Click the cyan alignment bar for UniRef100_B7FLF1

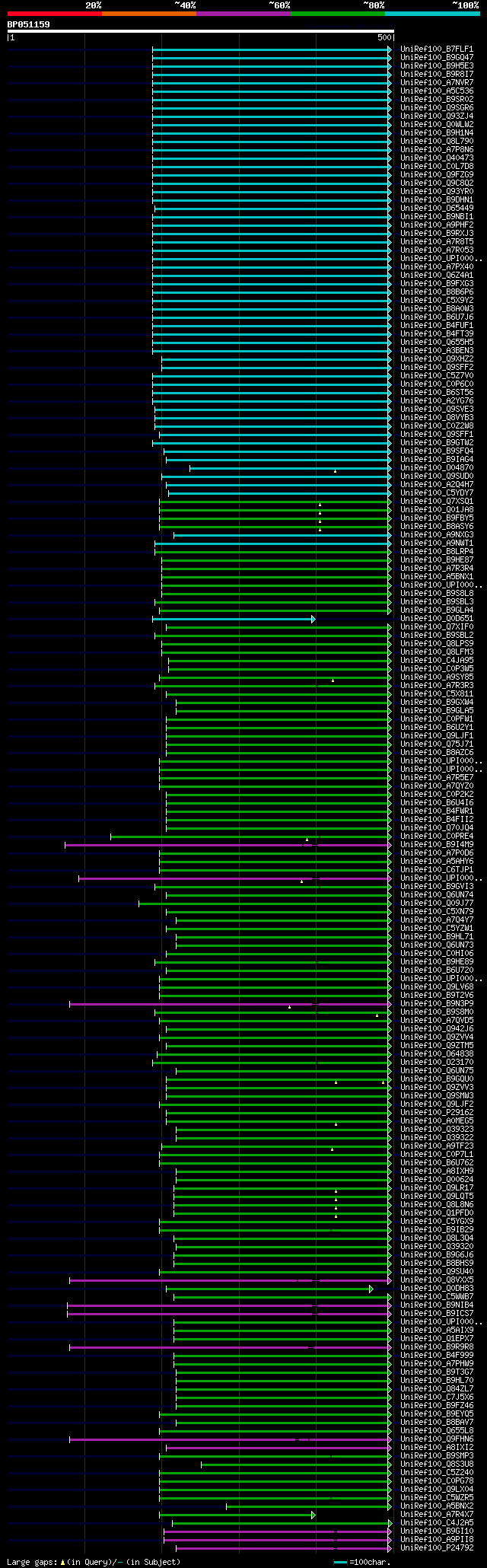click(272, 49)
